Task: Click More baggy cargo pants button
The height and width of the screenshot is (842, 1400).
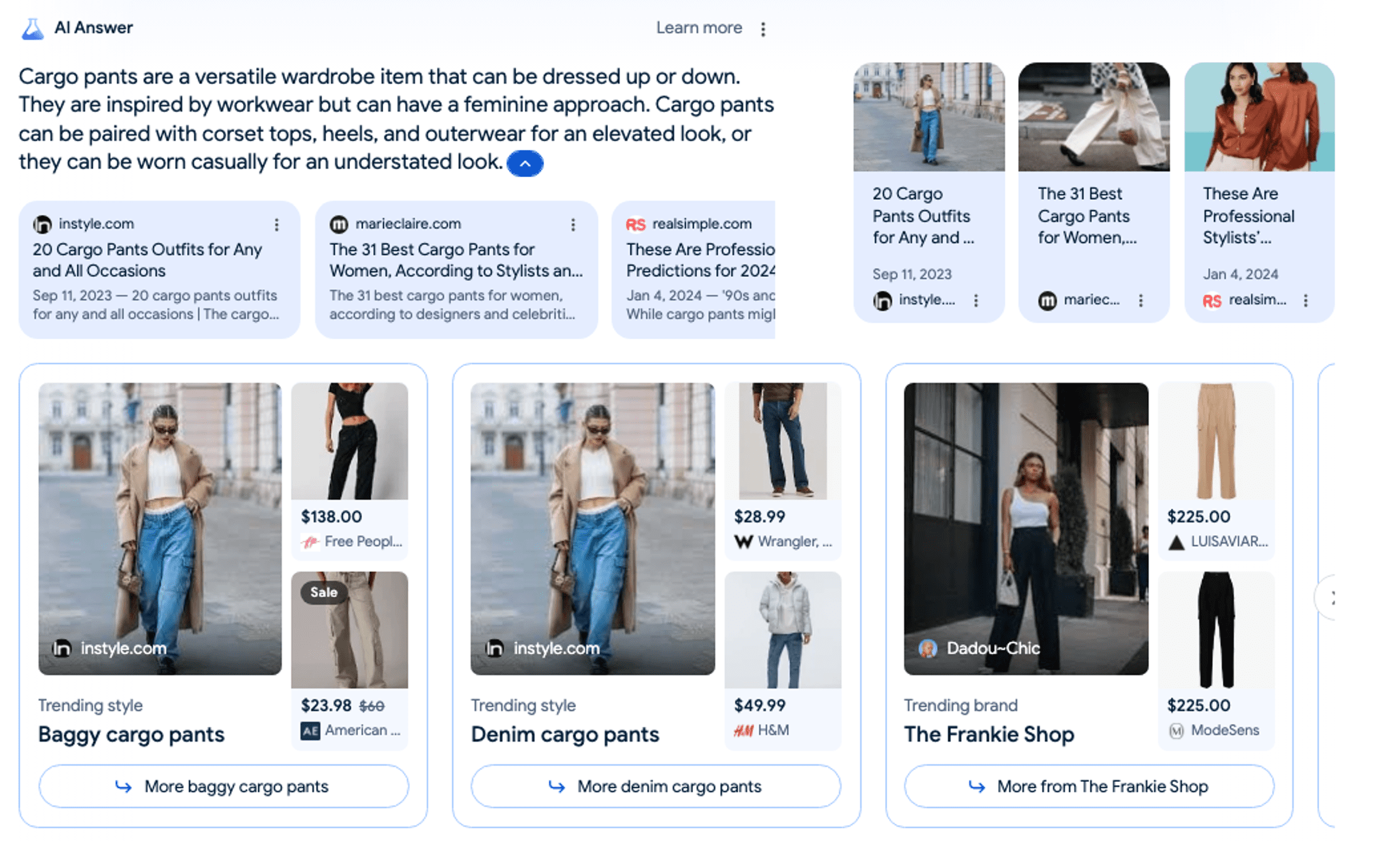Action: (224, 786)
